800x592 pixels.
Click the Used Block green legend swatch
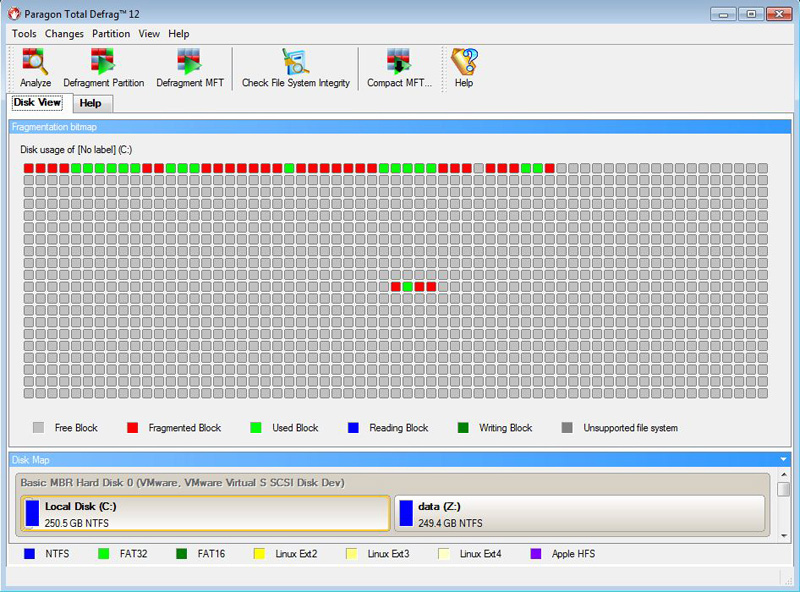256,428
